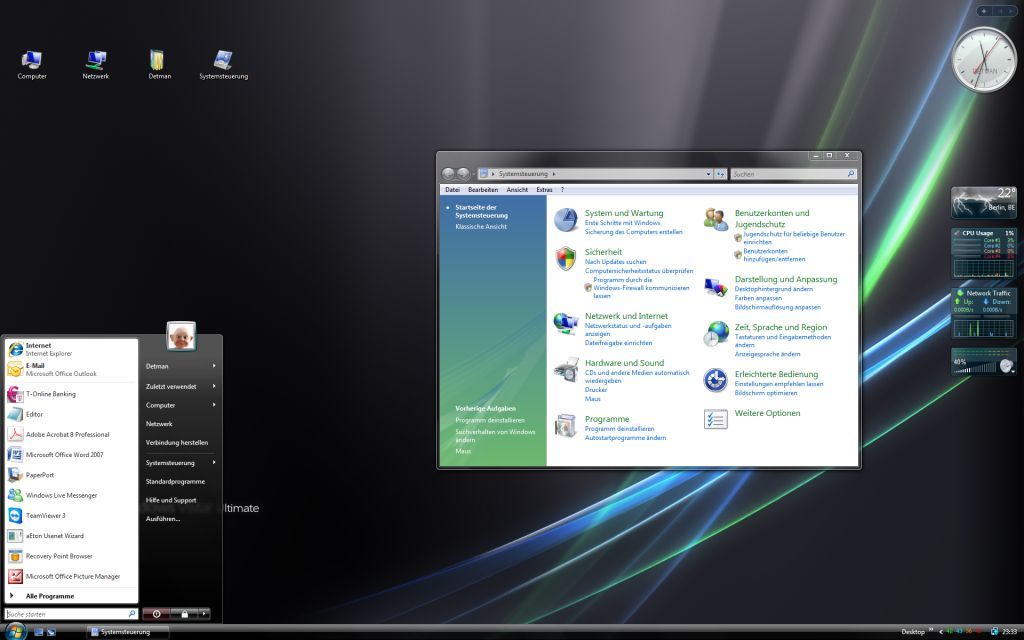Screen dimensions: 1024x640
Task: Open Adobe Acrobat 8 Professional
Action: click(72, 434)
